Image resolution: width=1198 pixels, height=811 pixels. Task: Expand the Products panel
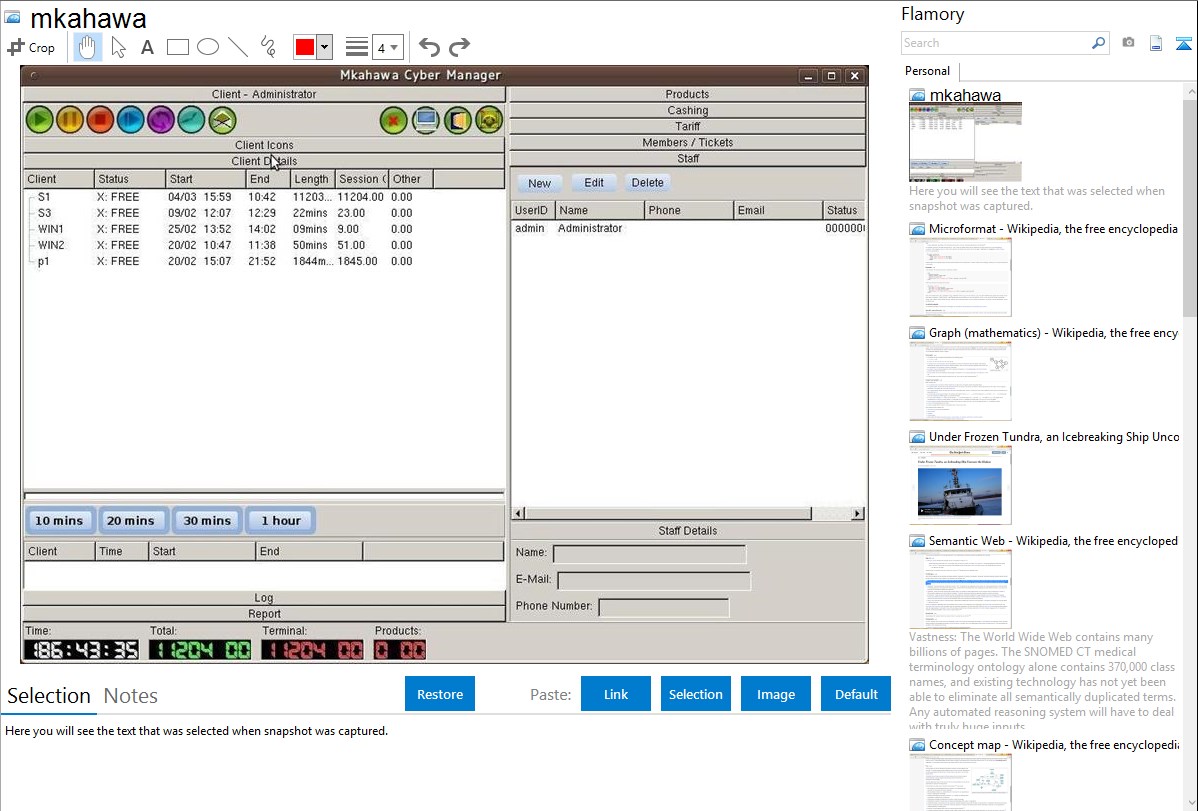pos(687,94)
